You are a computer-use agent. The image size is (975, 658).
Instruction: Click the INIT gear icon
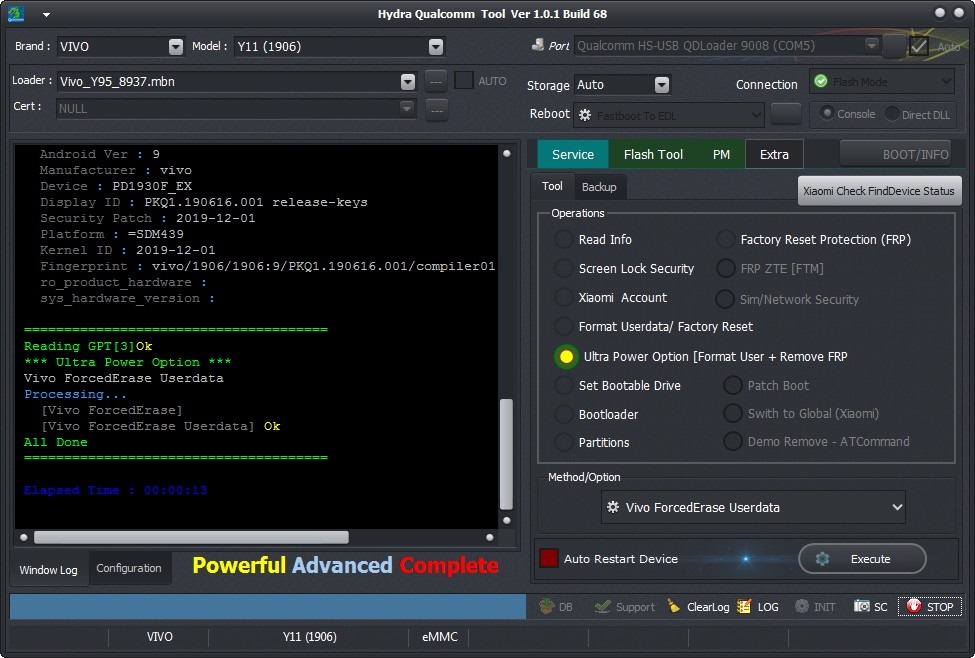802,606
